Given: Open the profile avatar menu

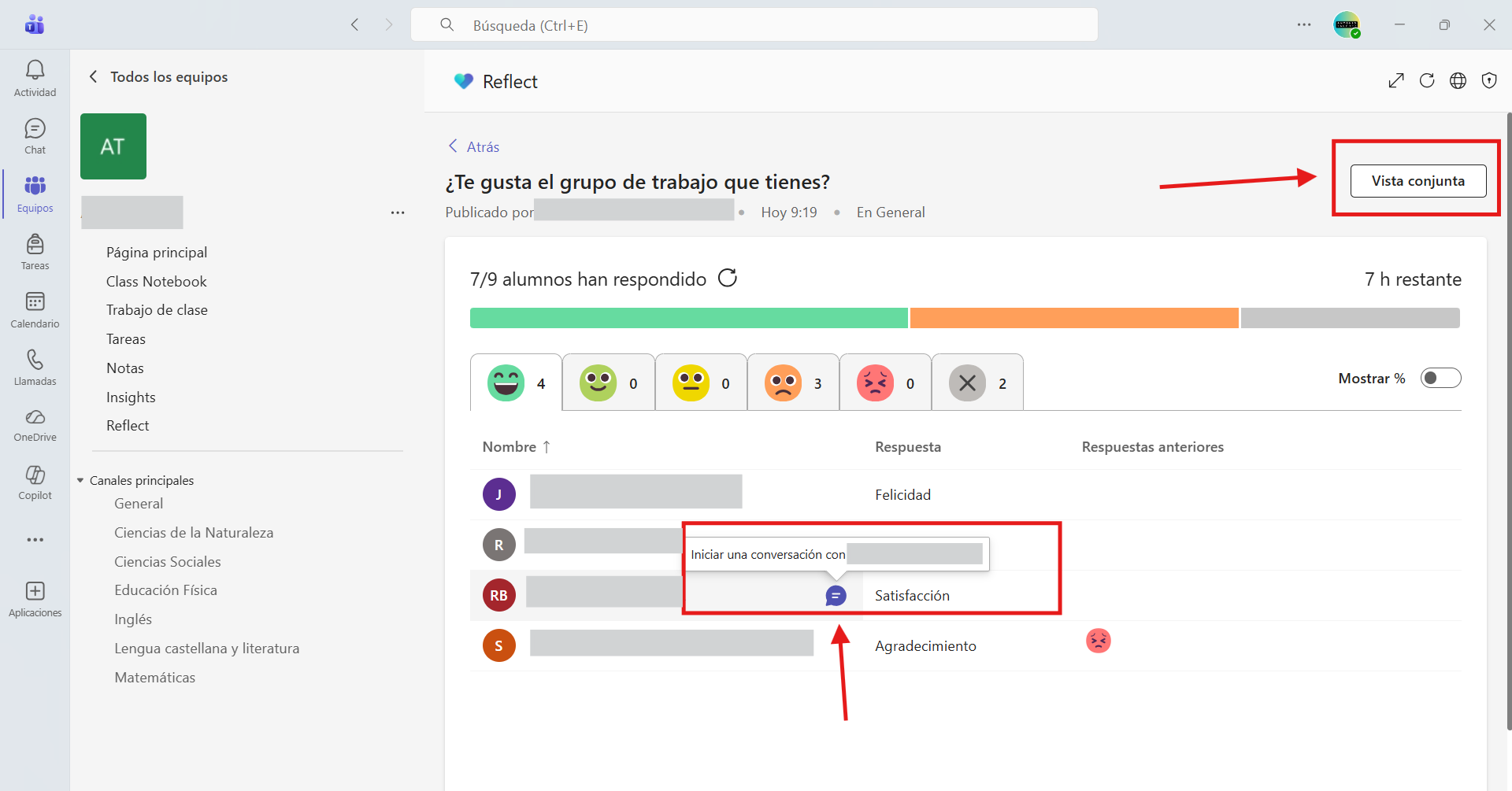Looking at the screenshot, I should [1347, 24].
